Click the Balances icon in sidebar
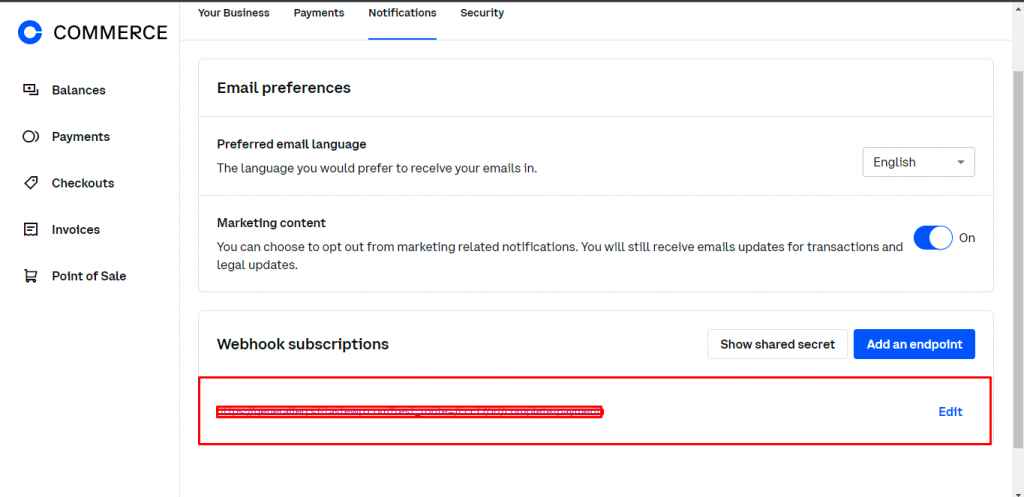This screenshot has width=1024, height=497. pos(31,90)
